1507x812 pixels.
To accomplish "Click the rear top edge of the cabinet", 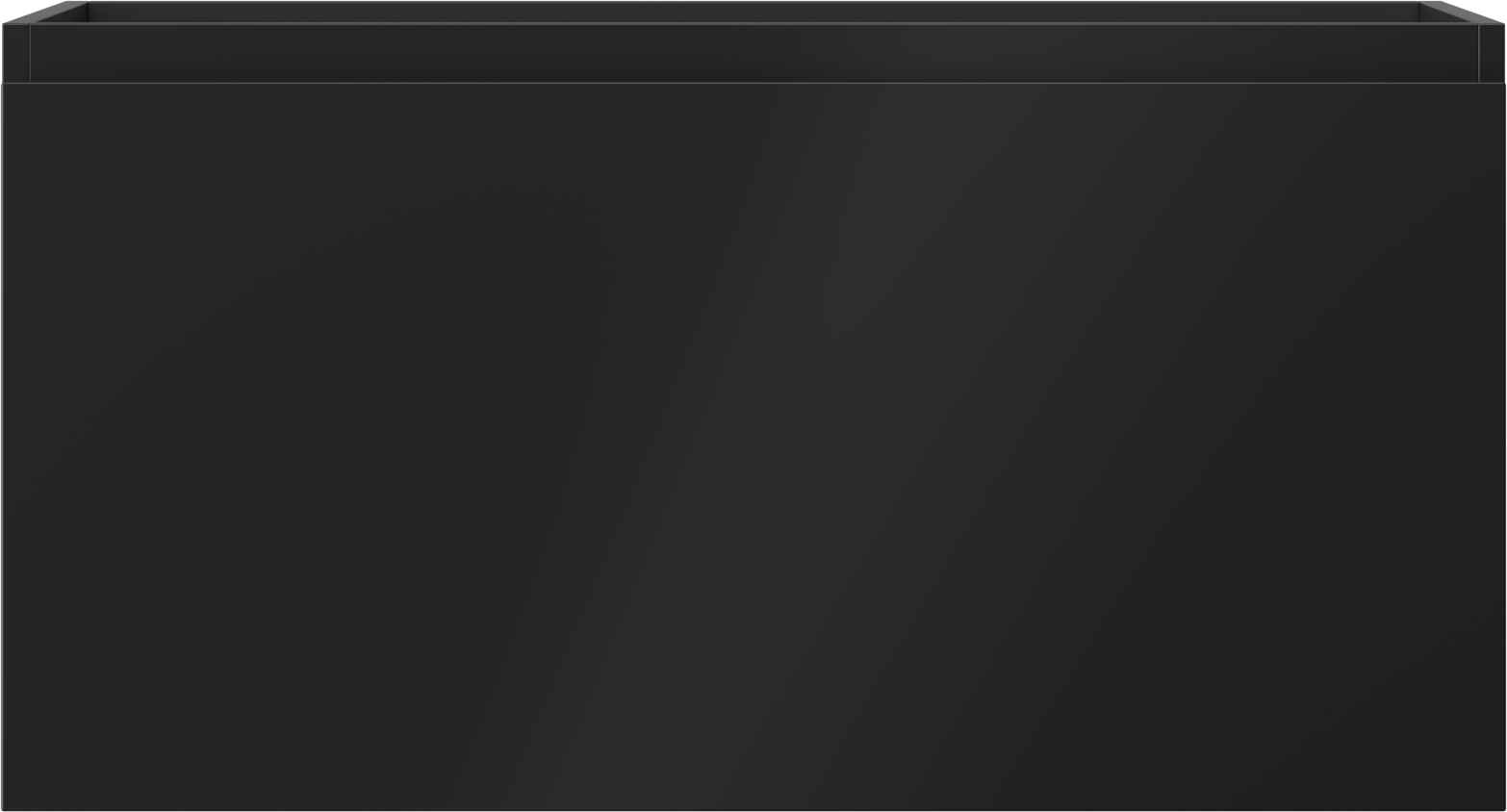I will 753,2.
